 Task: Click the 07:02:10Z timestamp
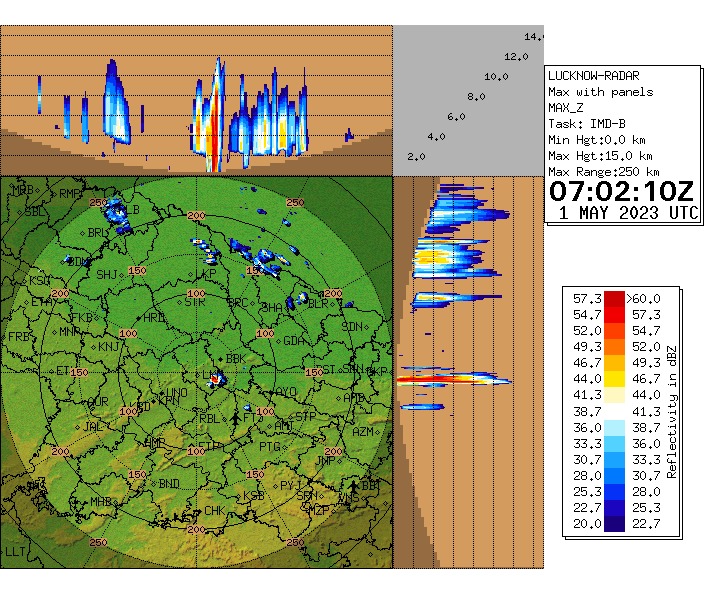(621, 191)
